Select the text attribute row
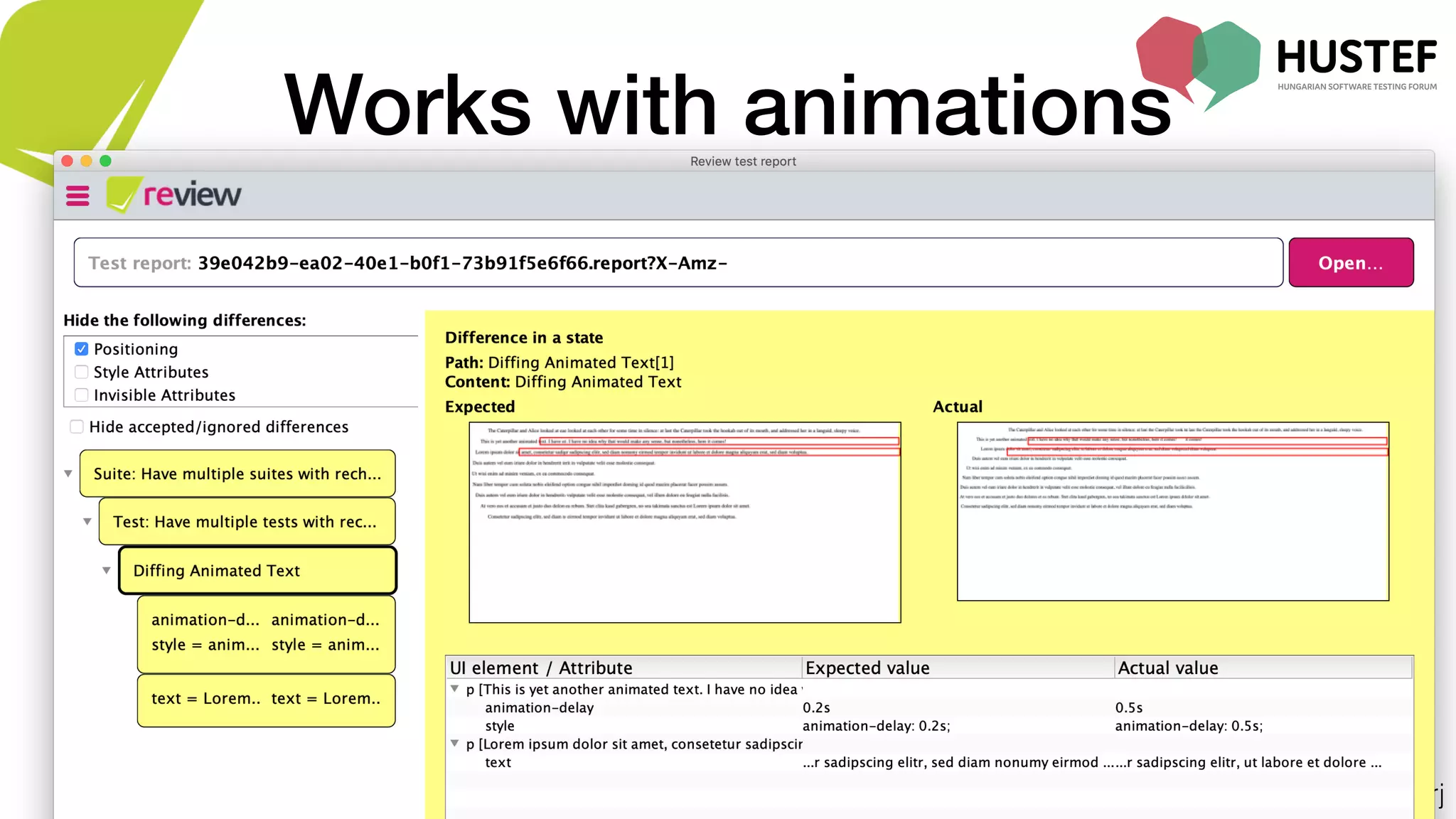Image resolution: width=1456 pixels, height=819 pixels. pos(928,762)
